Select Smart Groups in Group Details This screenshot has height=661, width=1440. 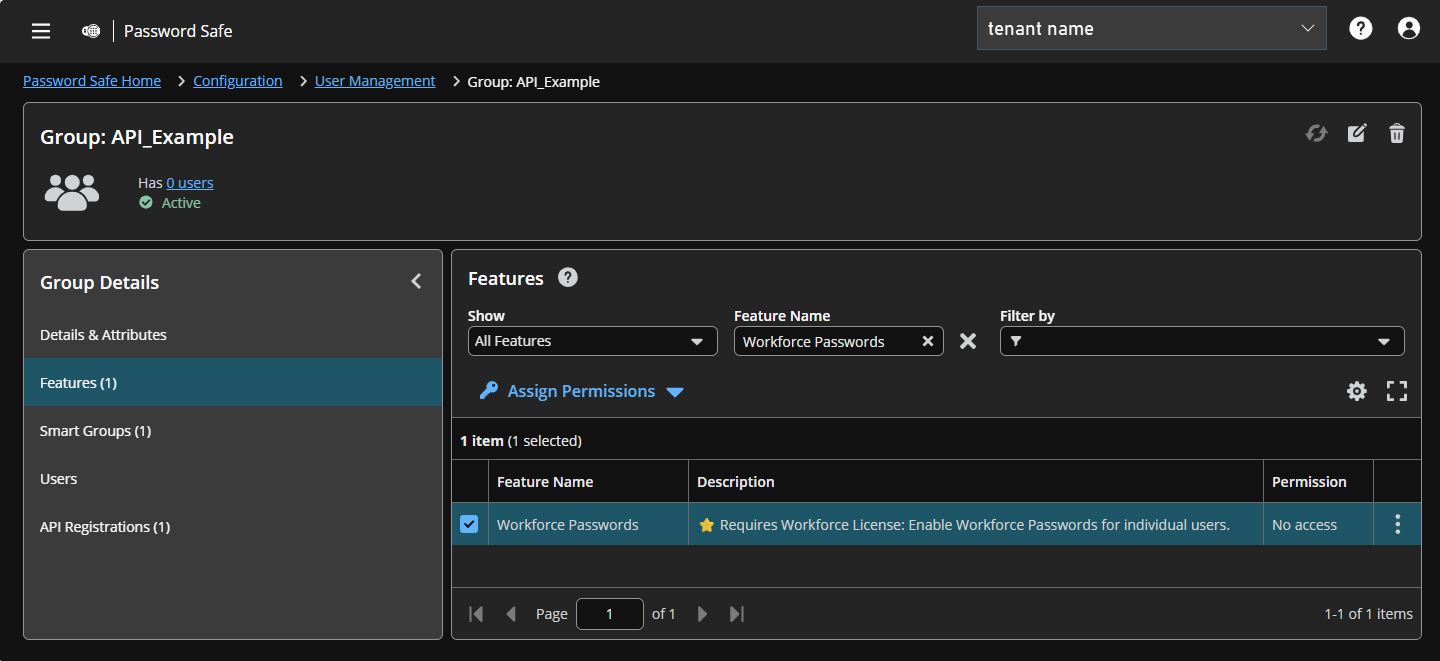click(x=95, y=430)
